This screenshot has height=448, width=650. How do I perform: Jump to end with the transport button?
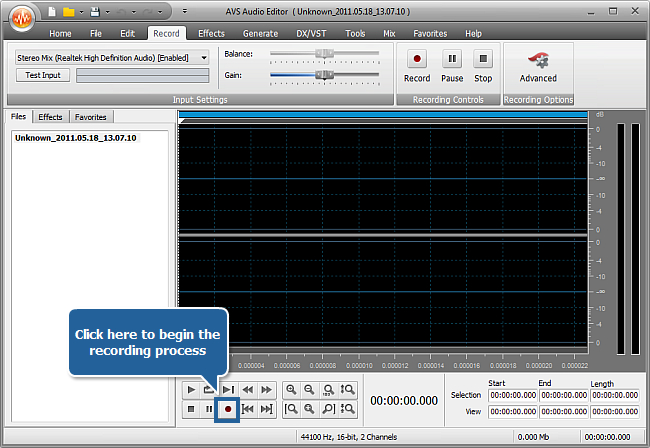[267, 409]
